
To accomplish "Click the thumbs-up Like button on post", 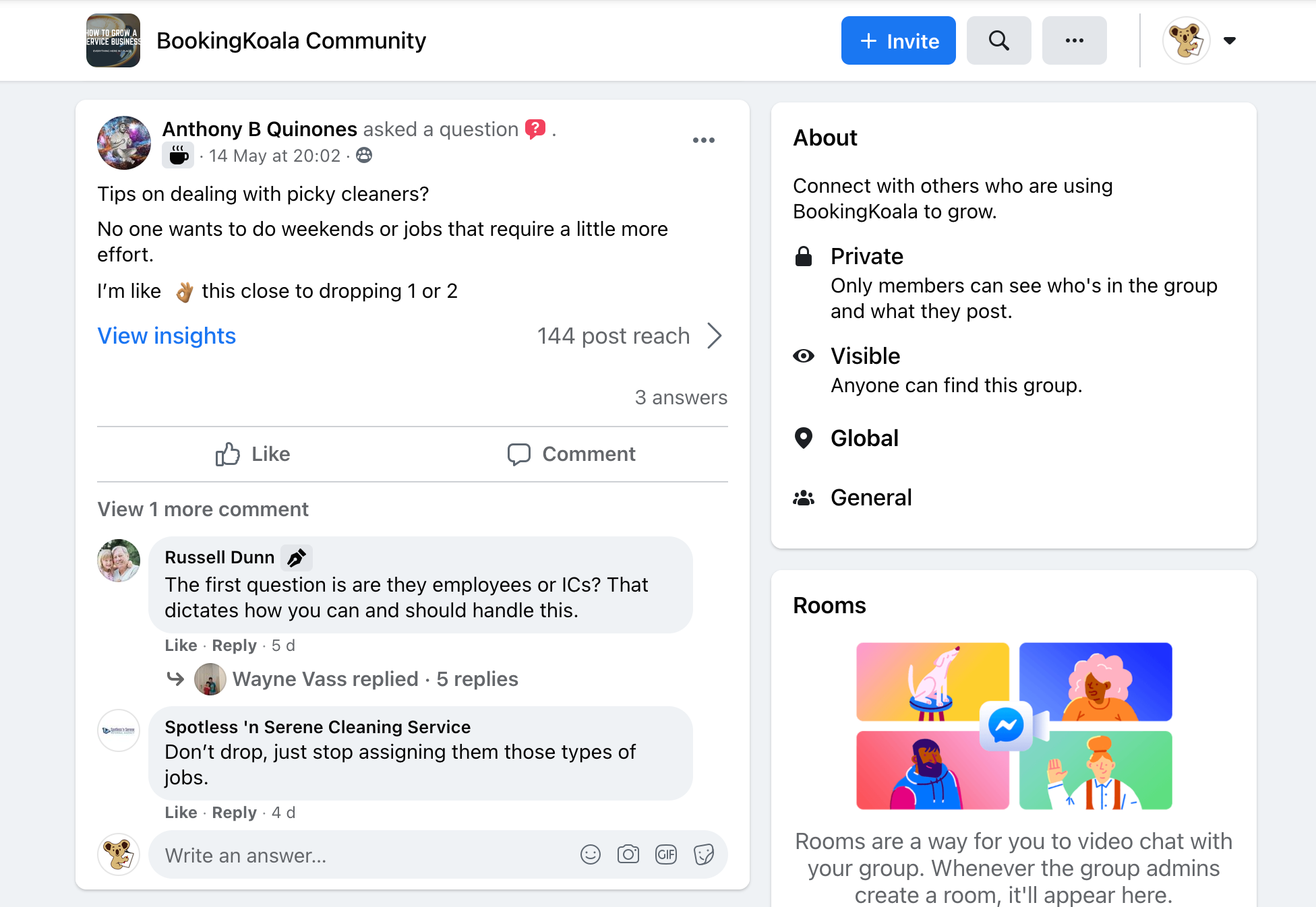I will pos(253,454).
